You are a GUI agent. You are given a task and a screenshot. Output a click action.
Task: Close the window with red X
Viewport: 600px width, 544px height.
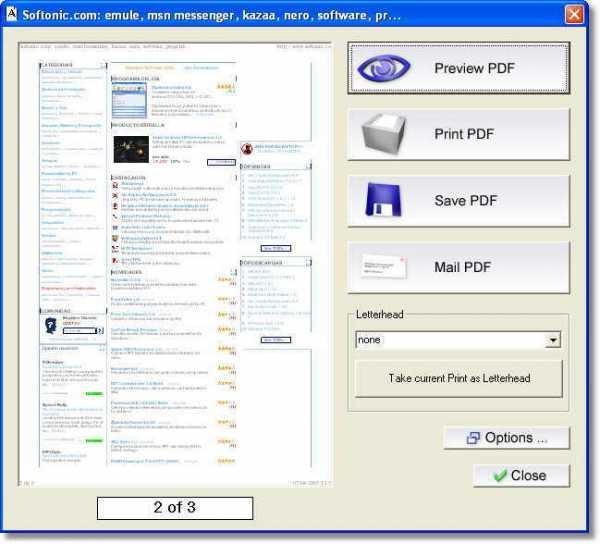(x=574, y=15)
